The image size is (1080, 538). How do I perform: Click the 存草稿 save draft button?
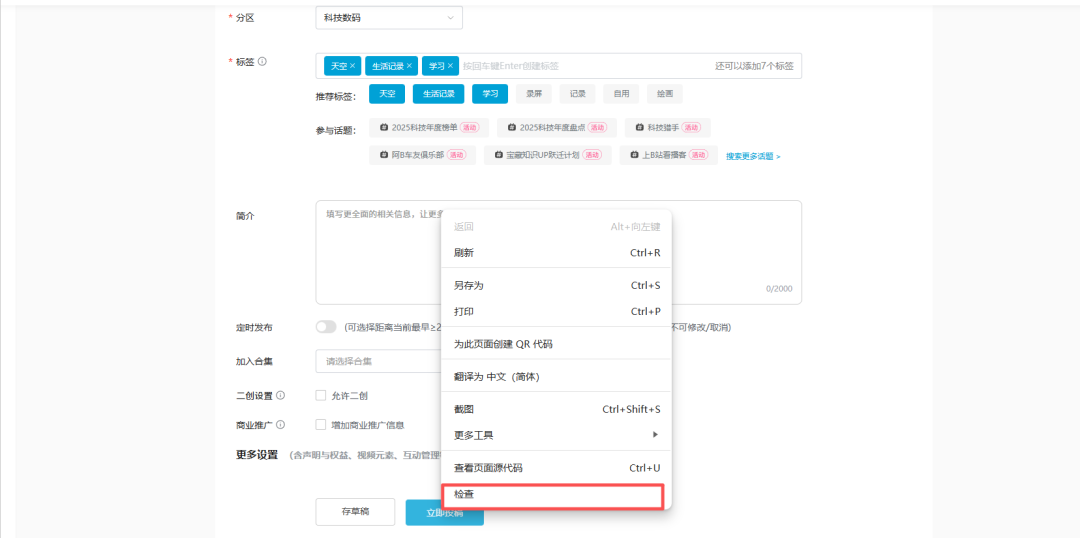point(355,512)
